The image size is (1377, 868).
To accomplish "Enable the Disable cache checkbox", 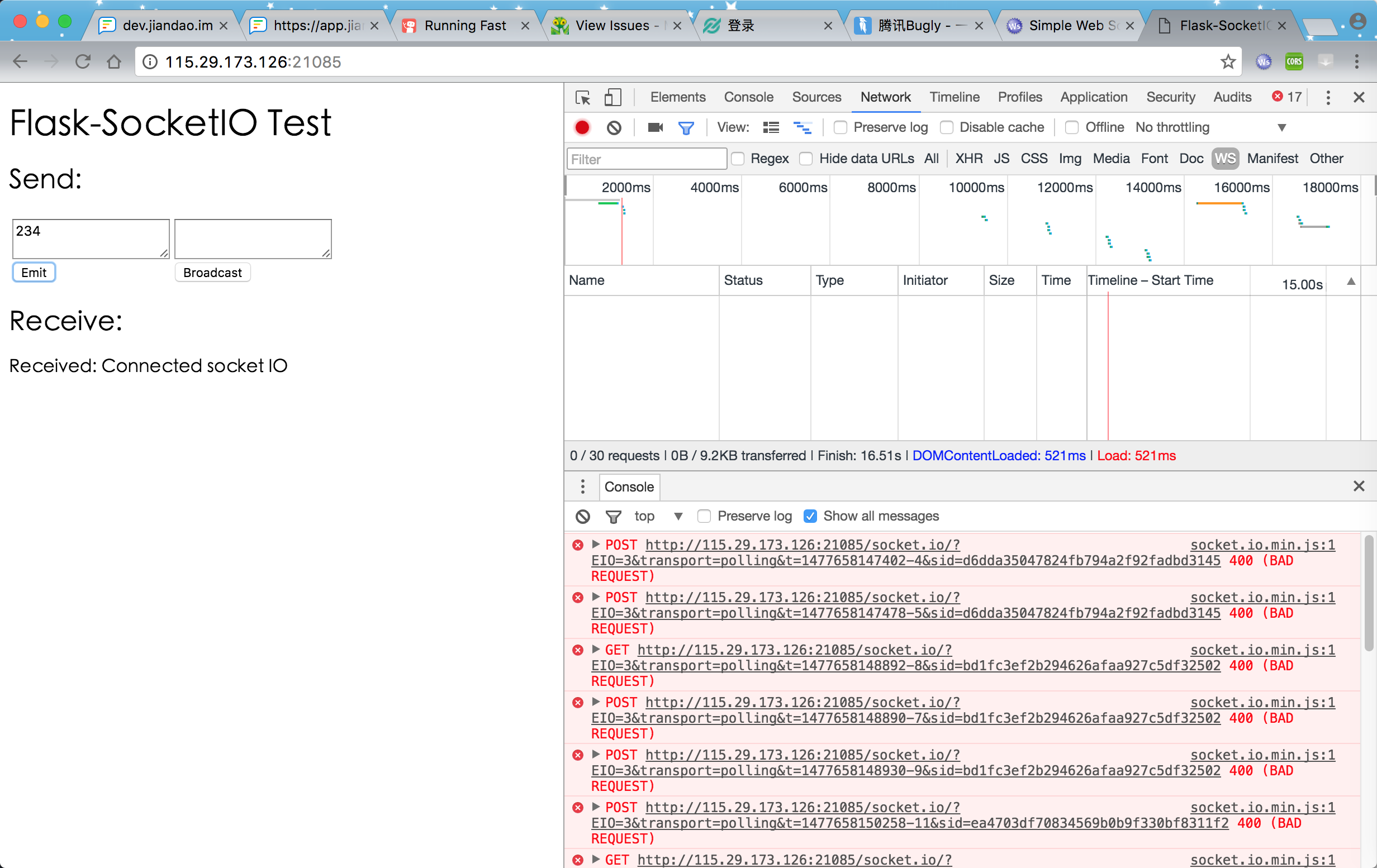I will coord(947,127).
